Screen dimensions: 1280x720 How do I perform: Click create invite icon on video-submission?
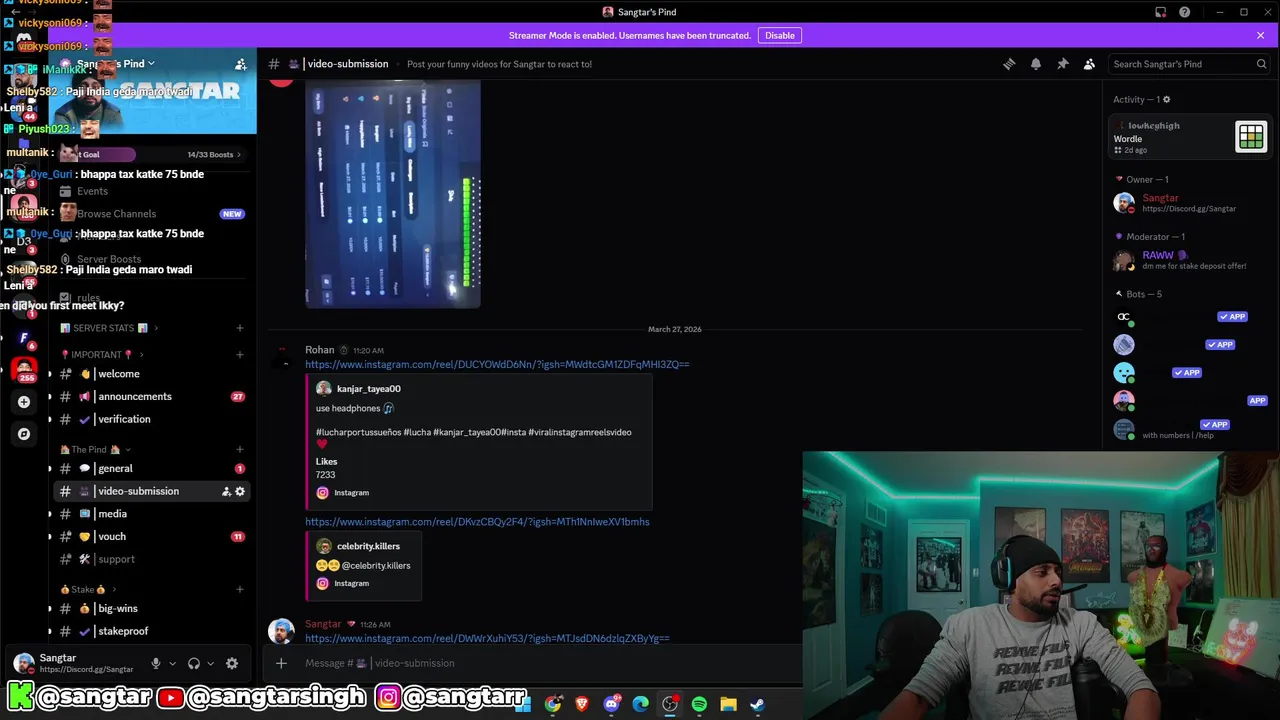tap(226, 491)
